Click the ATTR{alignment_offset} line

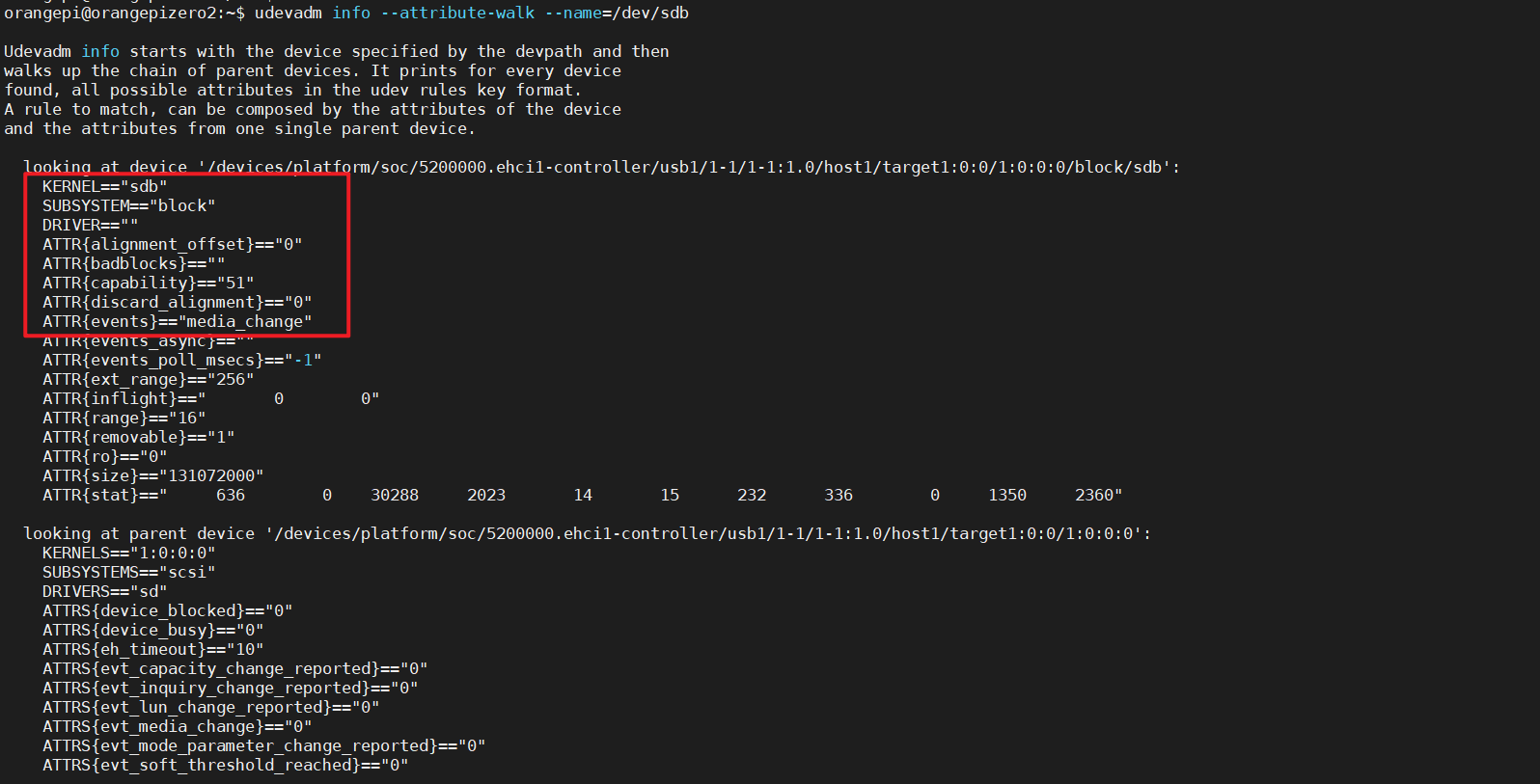pyautogui.click(x=172, y=244)
